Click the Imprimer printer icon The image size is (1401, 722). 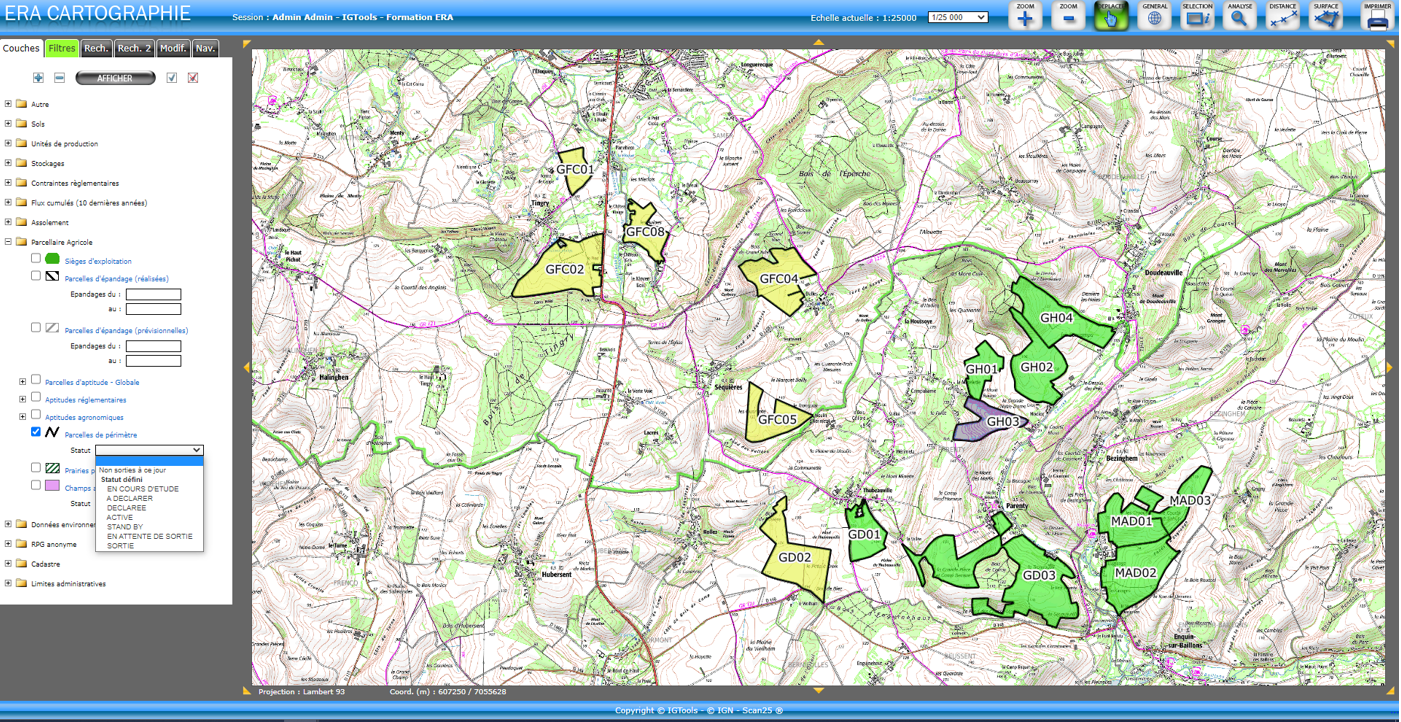click(x=1377, y=17)
